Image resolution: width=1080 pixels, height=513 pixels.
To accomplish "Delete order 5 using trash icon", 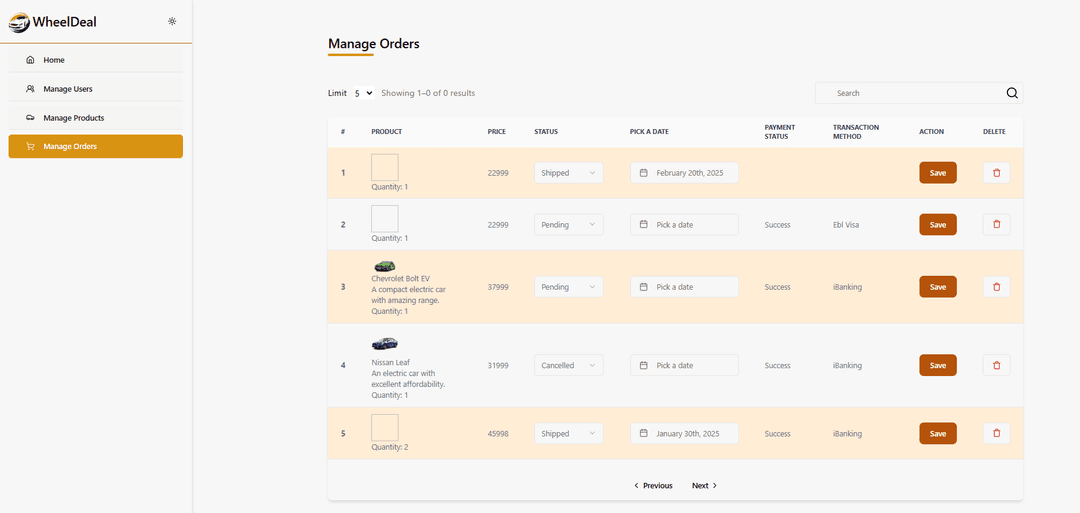I will [995, 434].
